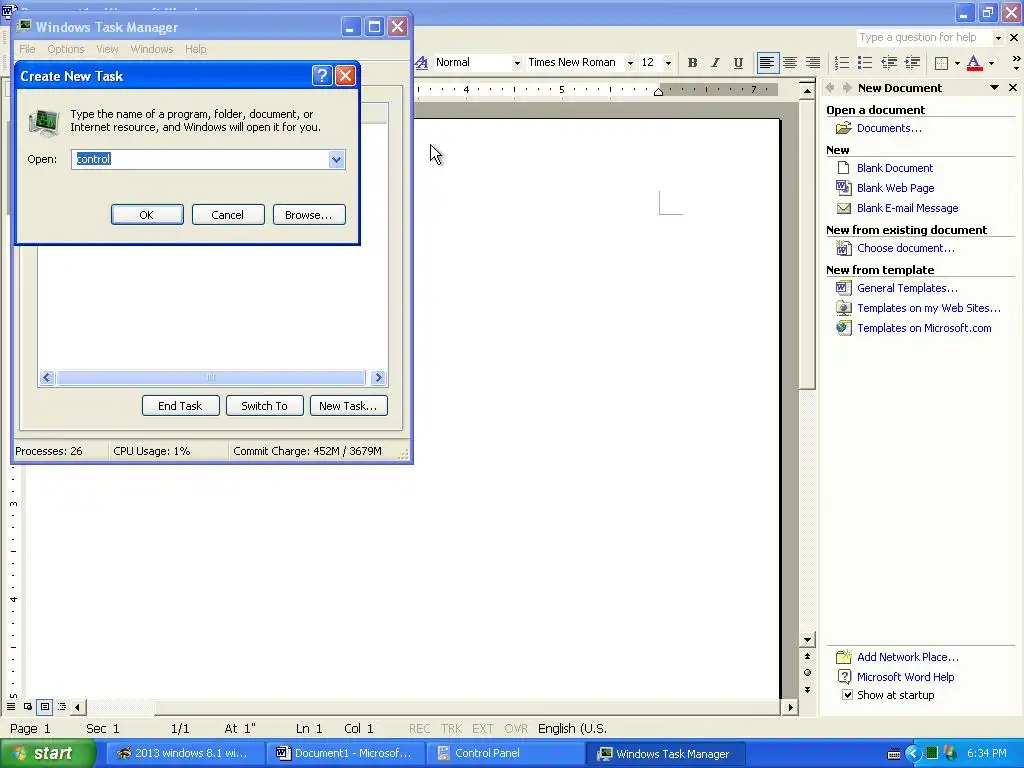Switch to Print Layout View in Word
The width and height of the screenshot is (1024, 768).
44,707
